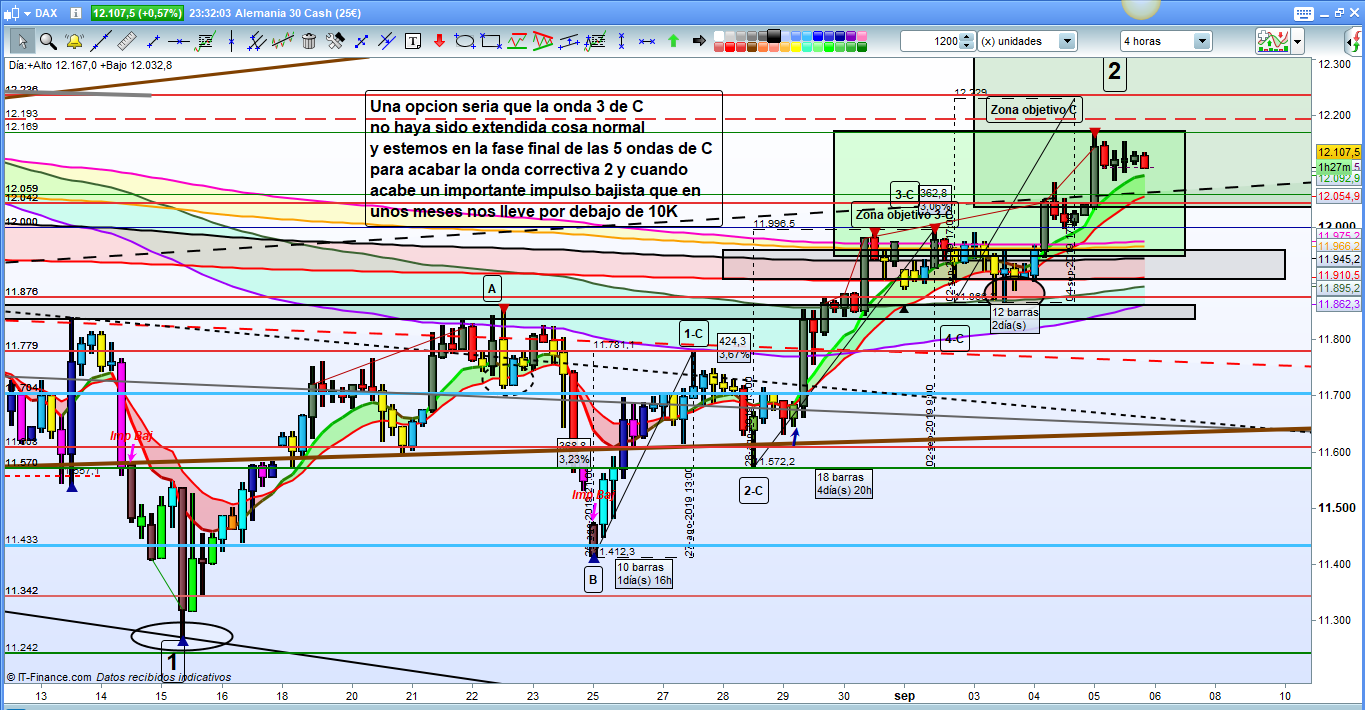Click the add indicators chart button

tap(1272, 41)
